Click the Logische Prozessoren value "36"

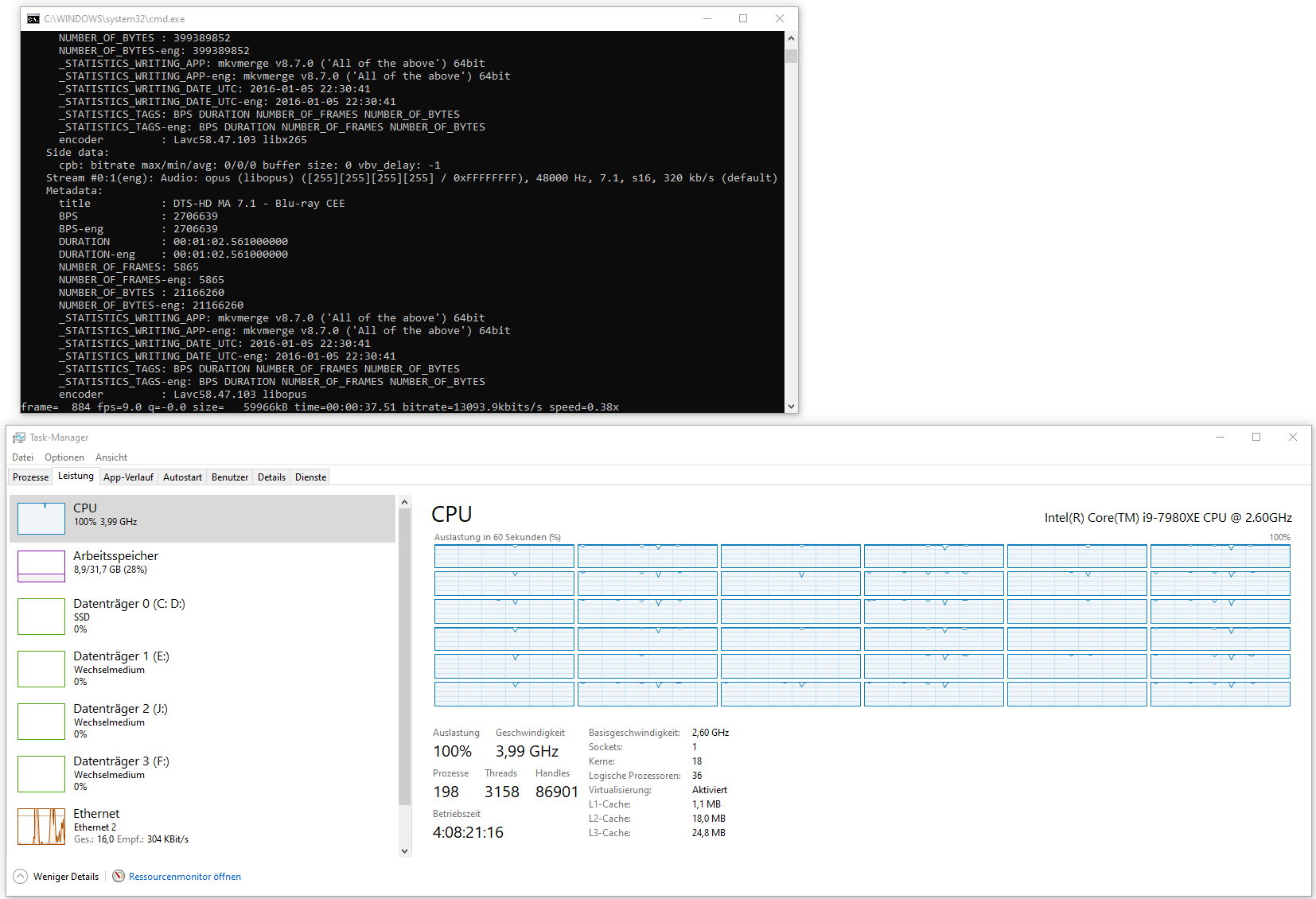[x=697, y=776]
